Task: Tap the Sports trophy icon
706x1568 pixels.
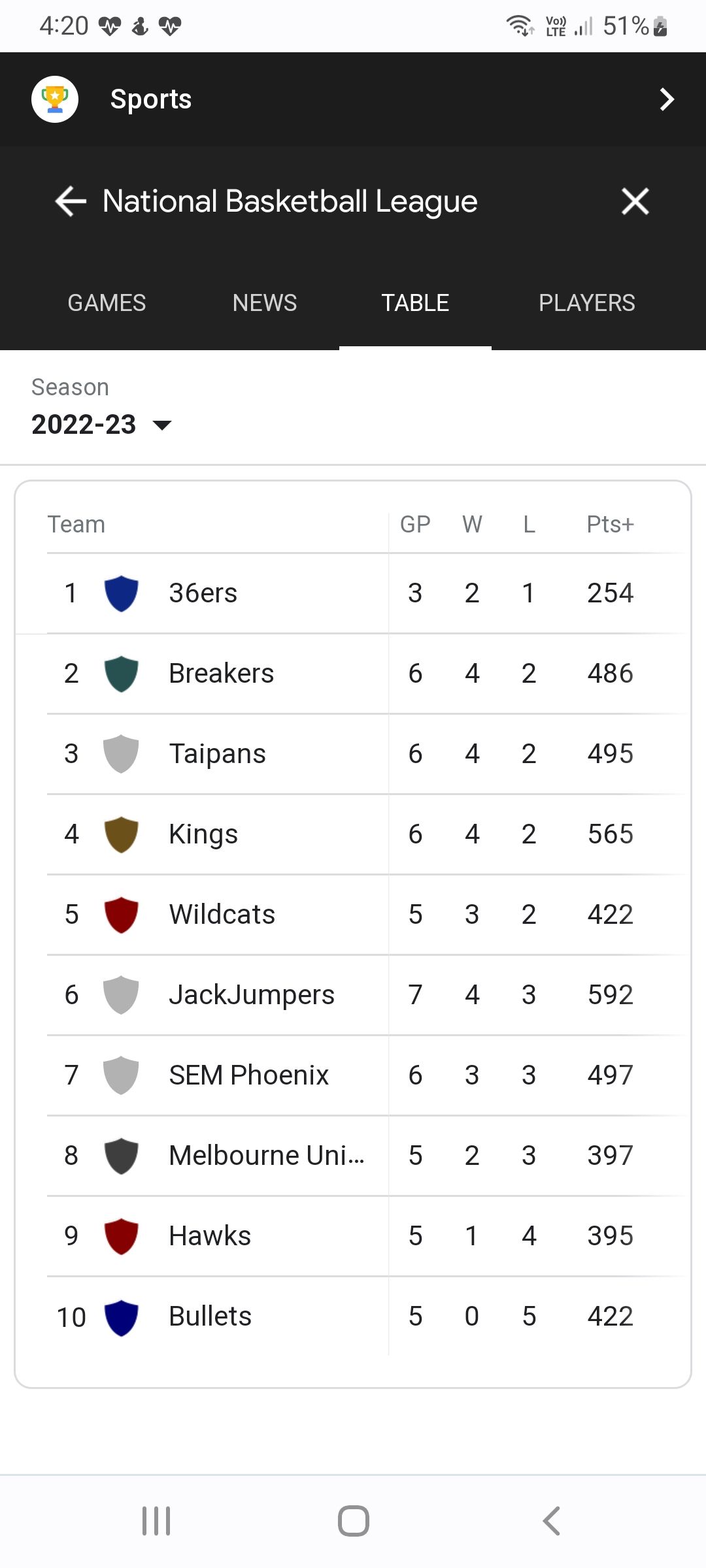Action: (x=55, y=99)
